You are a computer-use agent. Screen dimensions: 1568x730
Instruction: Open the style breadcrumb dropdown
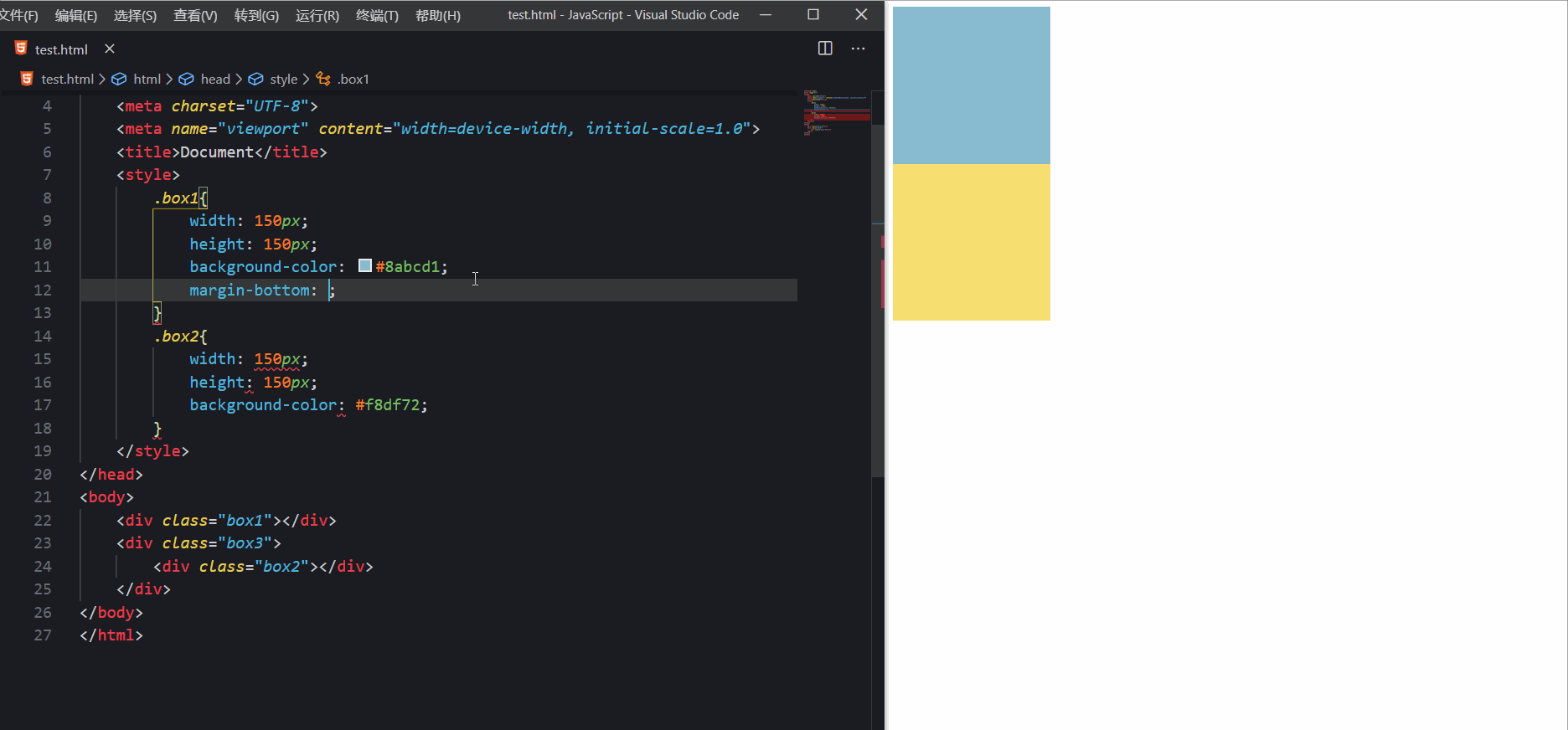[x=284, y=79]
